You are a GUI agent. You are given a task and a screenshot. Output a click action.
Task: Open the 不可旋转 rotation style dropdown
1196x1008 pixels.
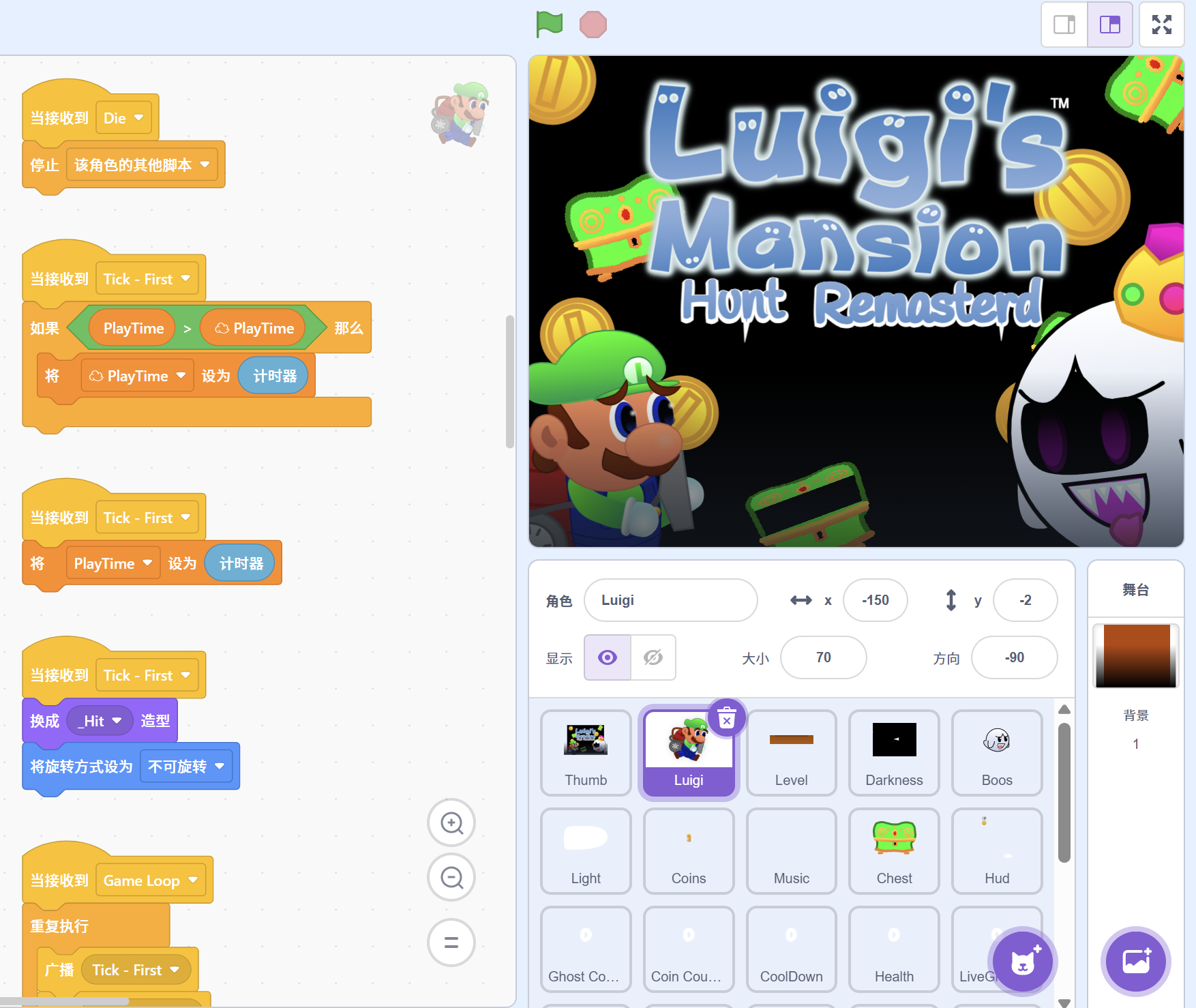[186, 767]
